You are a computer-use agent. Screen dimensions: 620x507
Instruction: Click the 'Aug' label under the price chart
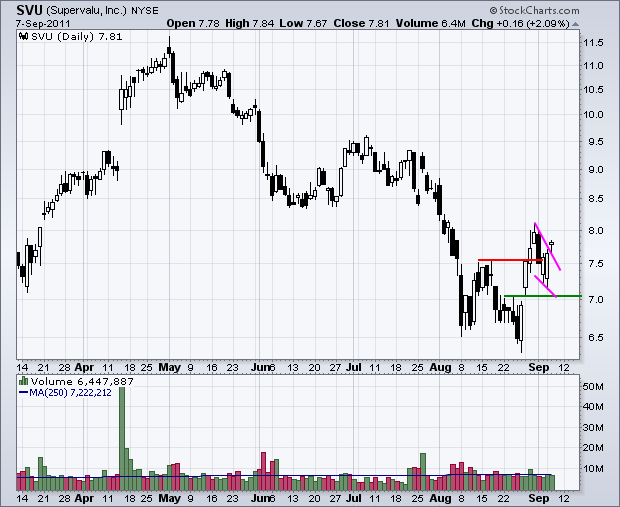(x=440, y=367)
